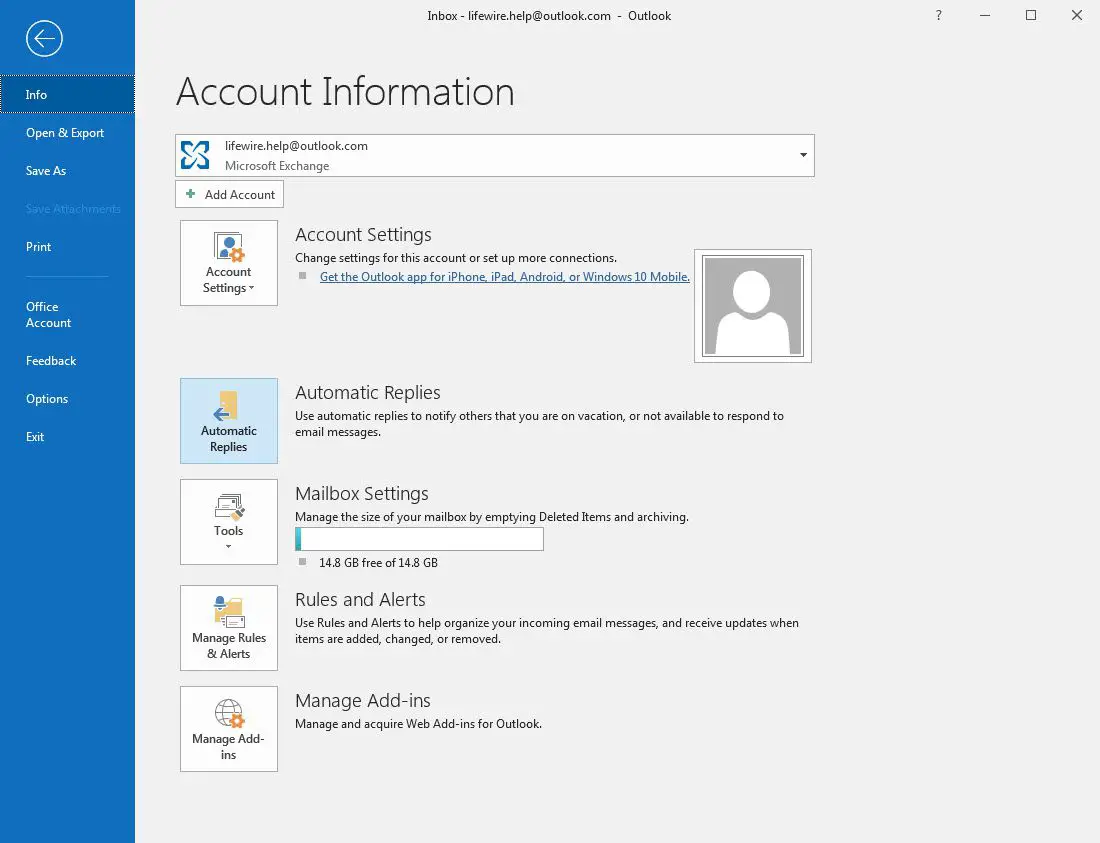1100x843 pixels.
Task: Open Manage Rules & Alerts icon
Action: 229,627
